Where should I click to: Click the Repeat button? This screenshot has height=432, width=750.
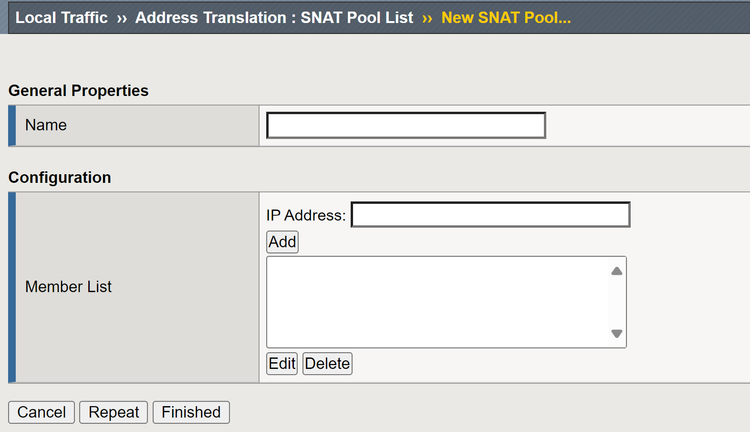tap(113, 412)
